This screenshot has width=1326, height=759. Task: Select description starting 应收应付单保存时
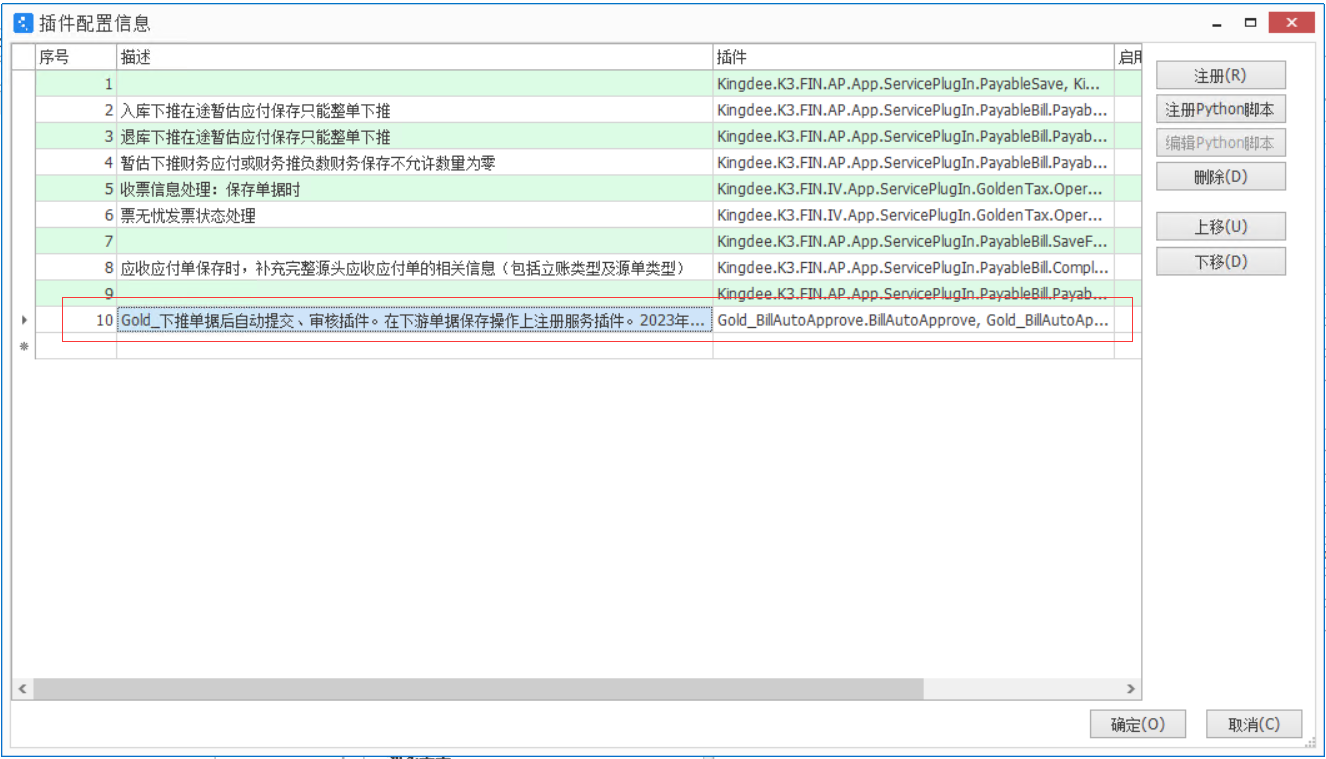pos(415,268)
